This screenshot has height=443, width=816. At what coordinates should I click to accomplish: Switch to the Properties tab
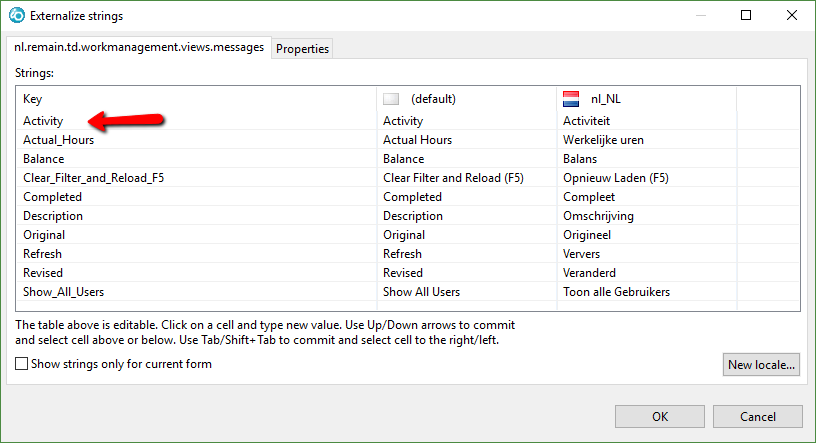302,49
